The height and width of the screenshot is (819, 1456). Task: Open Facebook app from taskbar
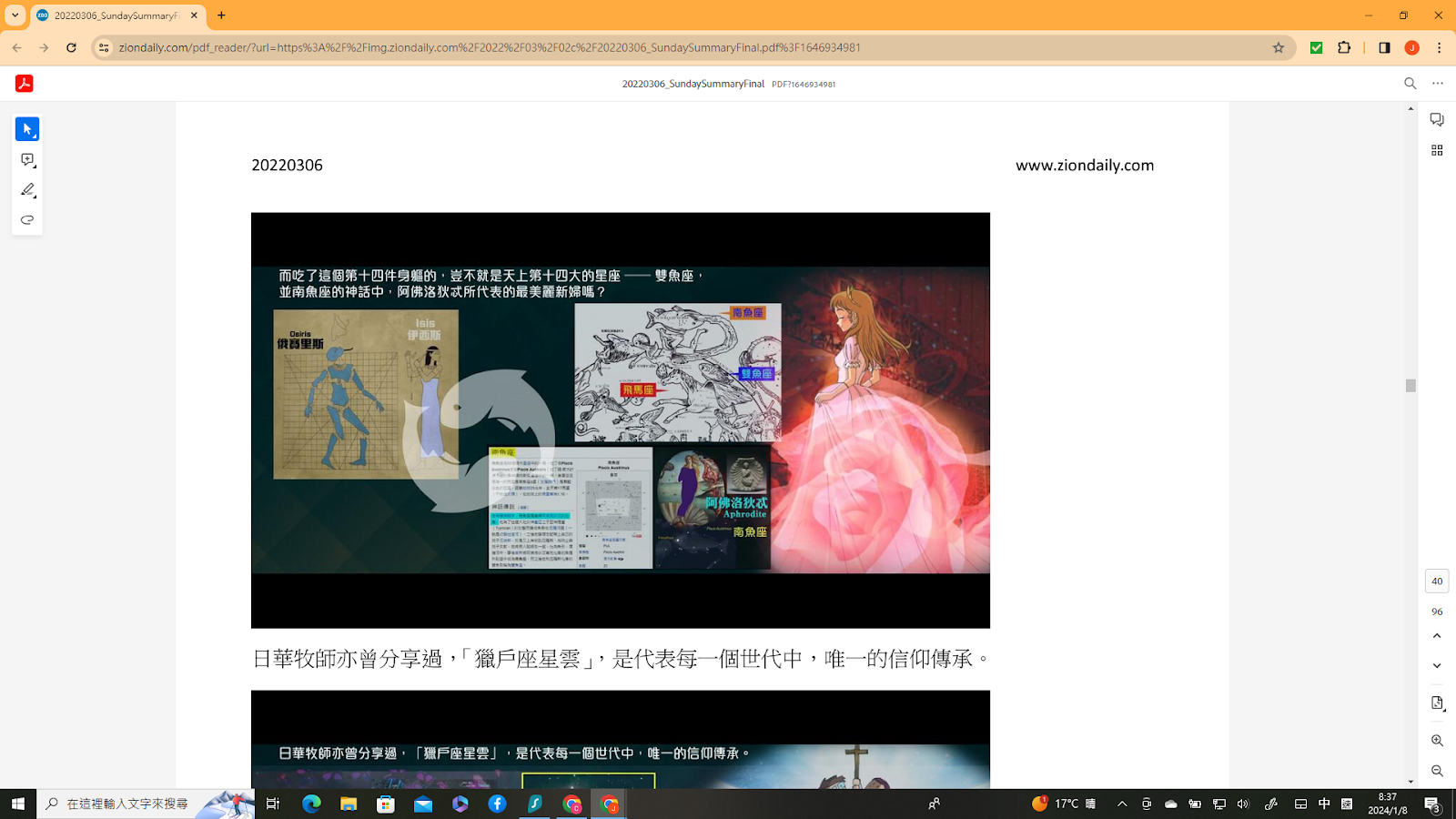click(497, 804)
